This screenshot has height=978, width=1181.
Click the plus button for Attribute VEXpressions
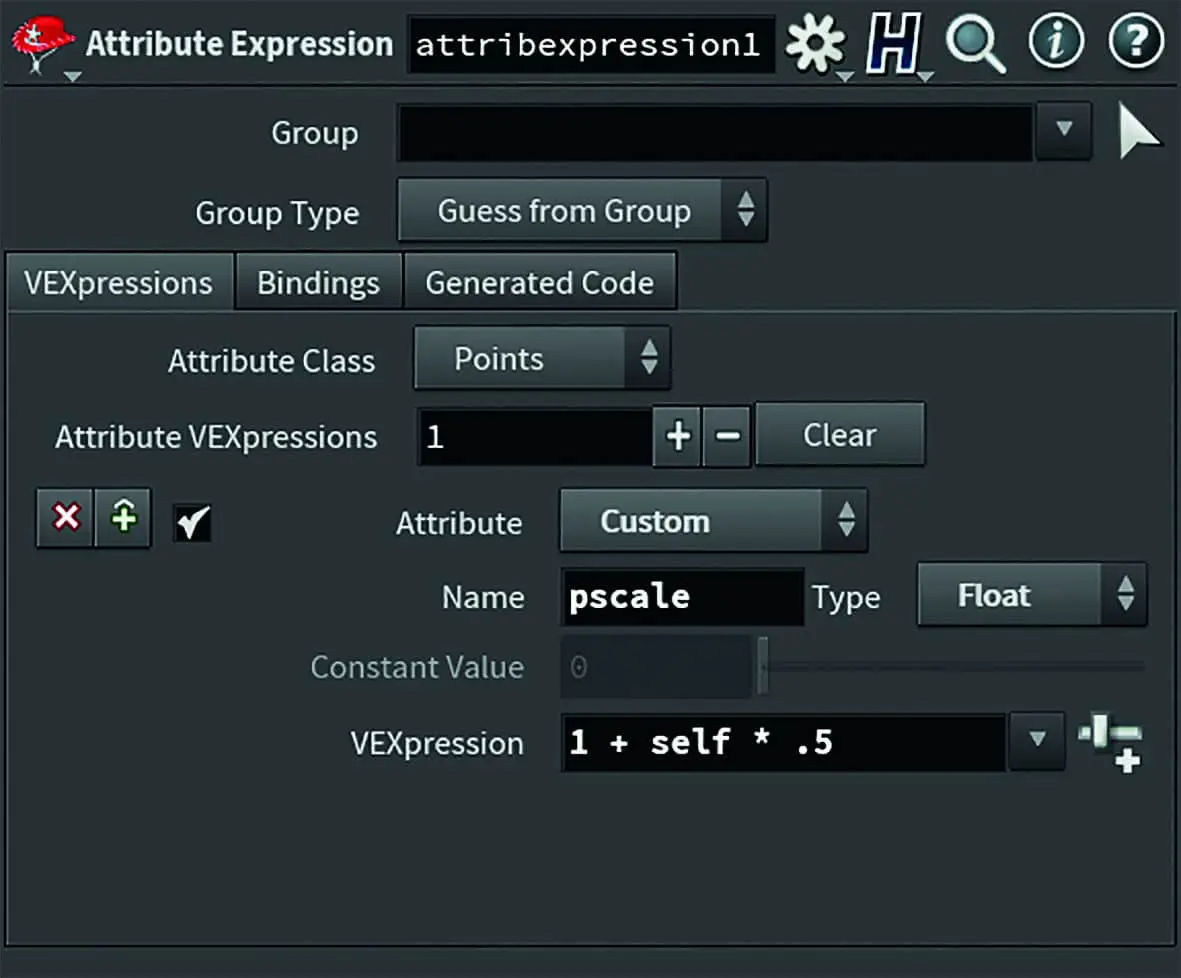pyautogui.click(x=678, y=436)
